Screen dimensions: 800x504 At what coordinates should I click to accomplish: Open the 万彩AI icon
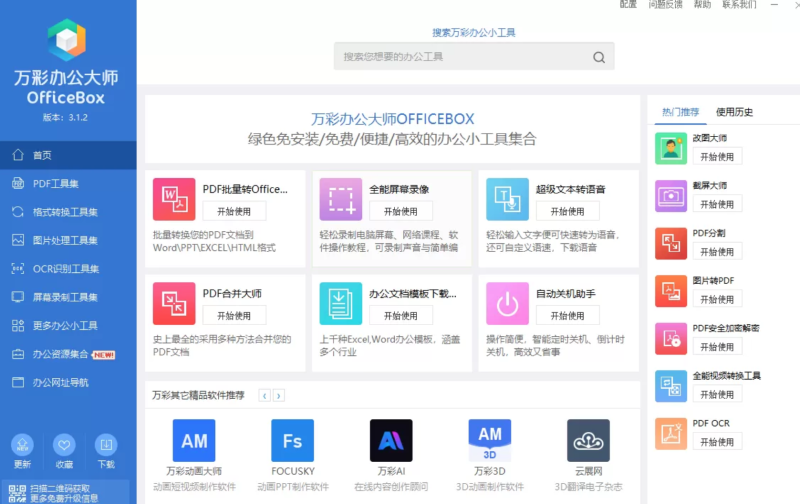pyautogui.click(x=391, y=441)
